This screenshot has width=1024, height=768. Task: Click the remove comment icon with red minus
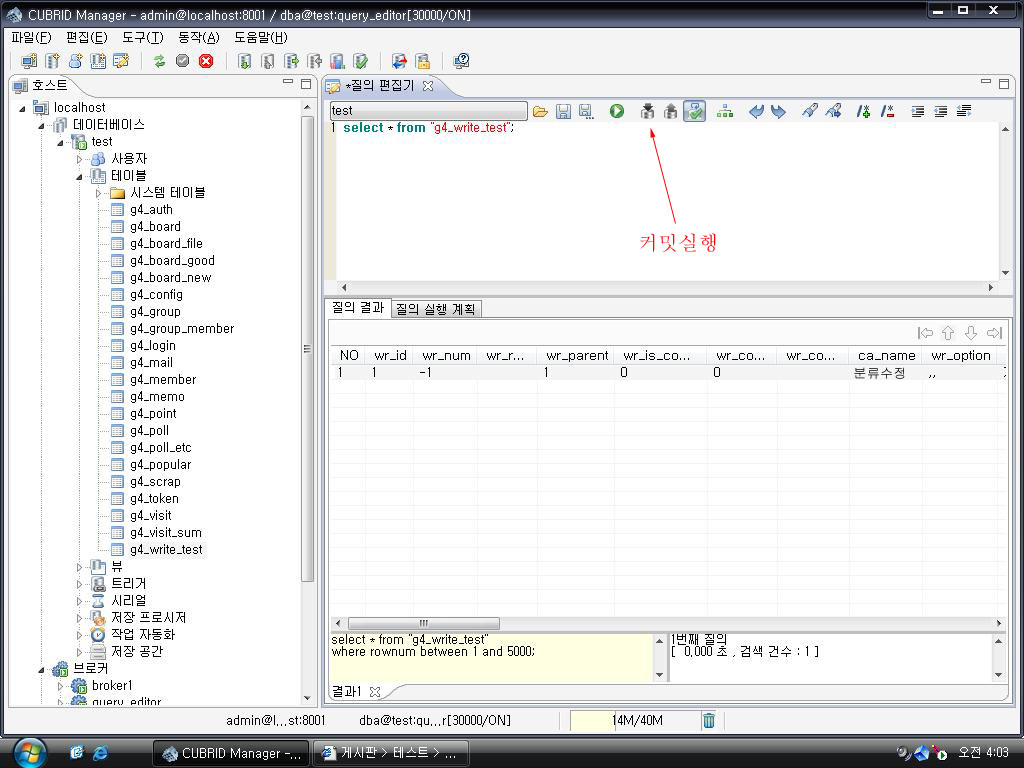pos(887,111)
